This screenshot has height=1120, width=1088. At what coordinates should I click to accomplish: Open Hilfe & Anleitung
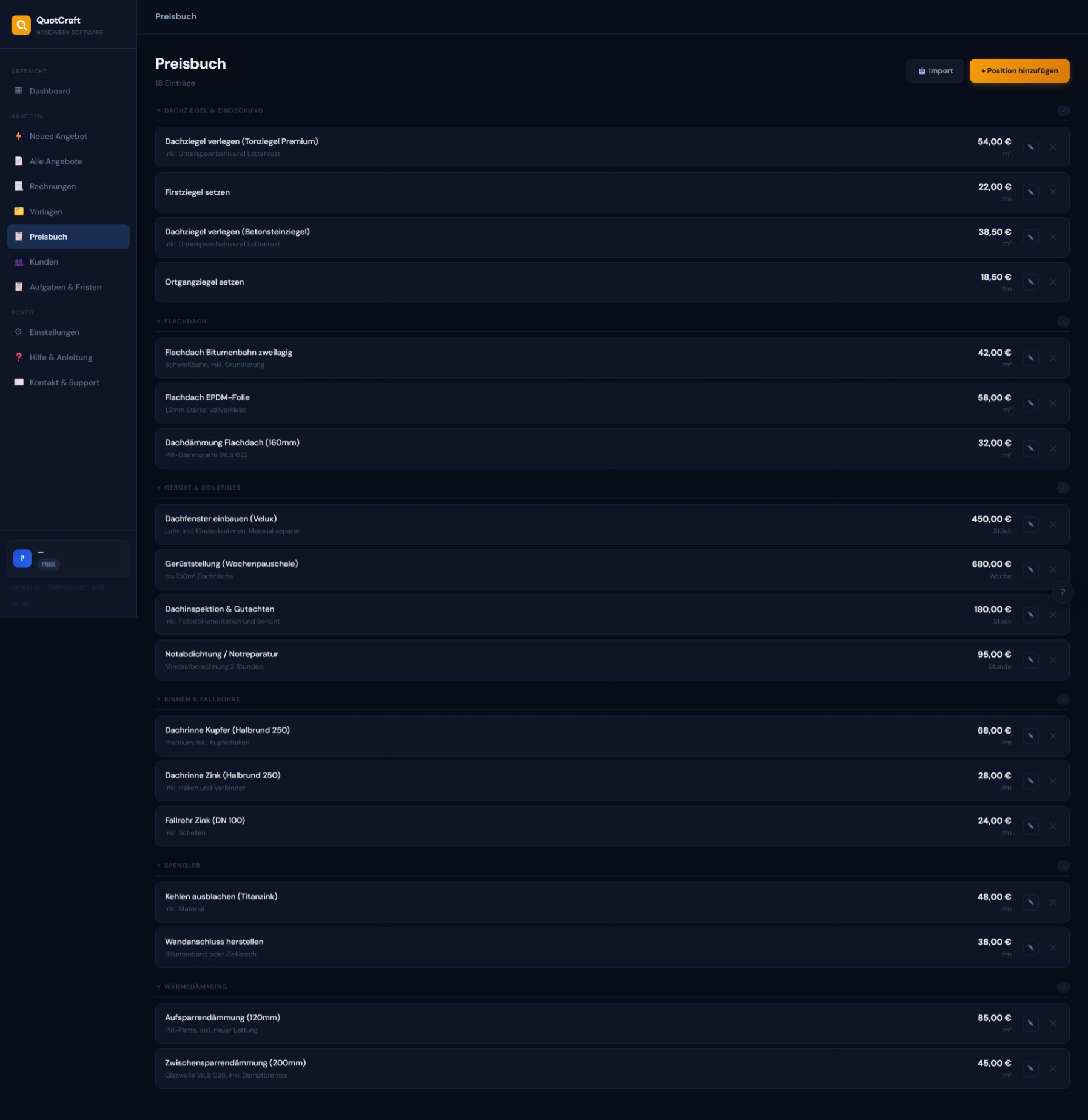68,357
